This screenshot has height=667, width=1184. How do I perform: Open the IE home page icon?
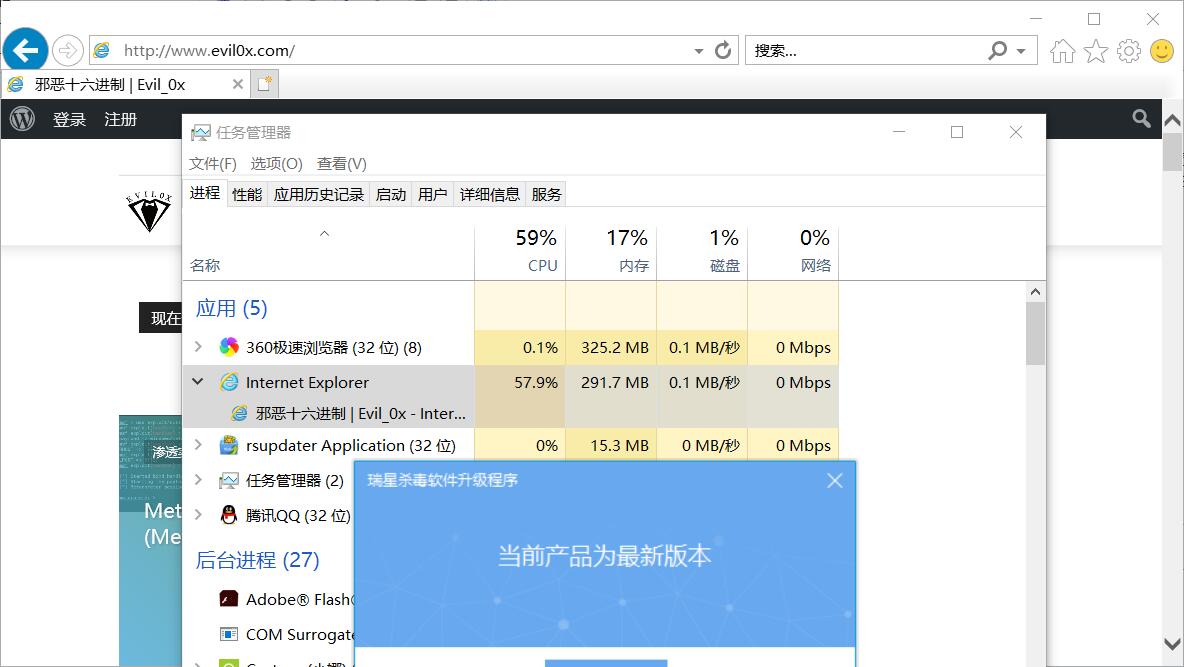pyautogui.click(x=1063, y=51)
